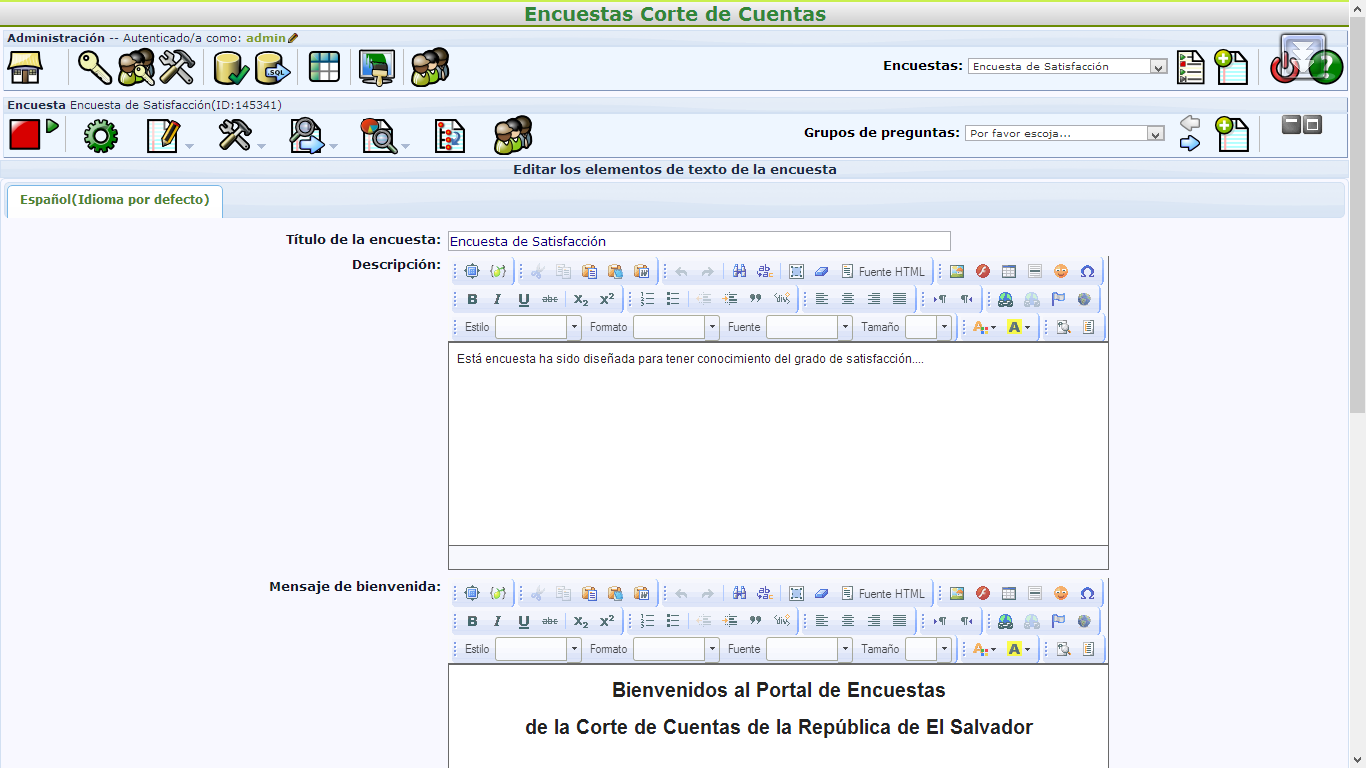Click the SQL database backup icon
Screen dimensions: 1366x768
(x=273, y=68)
